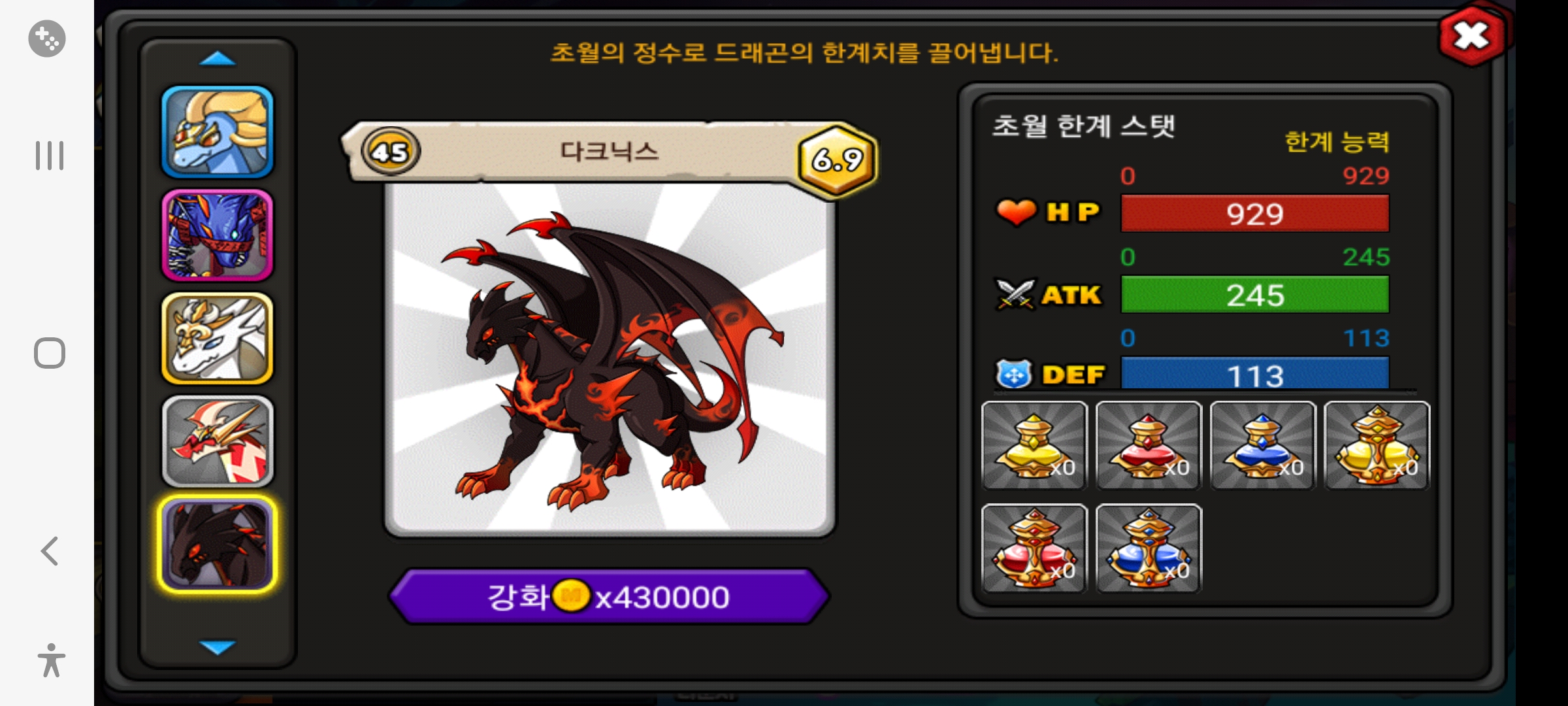Use the large blue essence potion
The image size is (1568, 706).
tap(1149, 548)
